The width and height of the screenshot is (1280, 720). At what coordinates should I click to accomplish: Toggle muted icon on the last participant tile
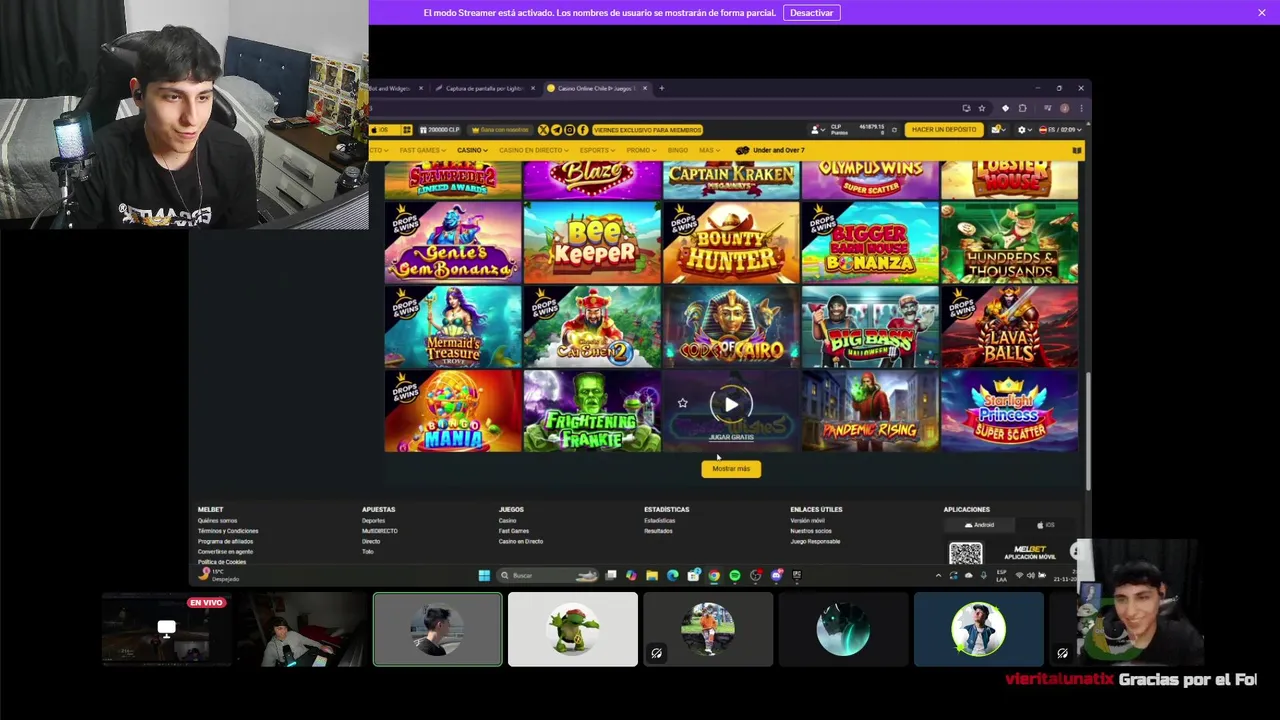tap(1062, 653)
